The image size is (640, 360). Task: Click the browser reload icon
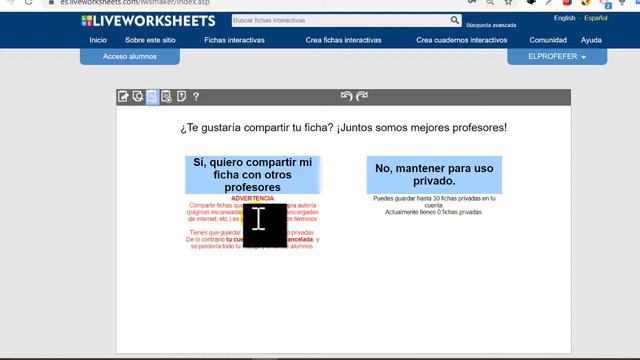(28, 2)
